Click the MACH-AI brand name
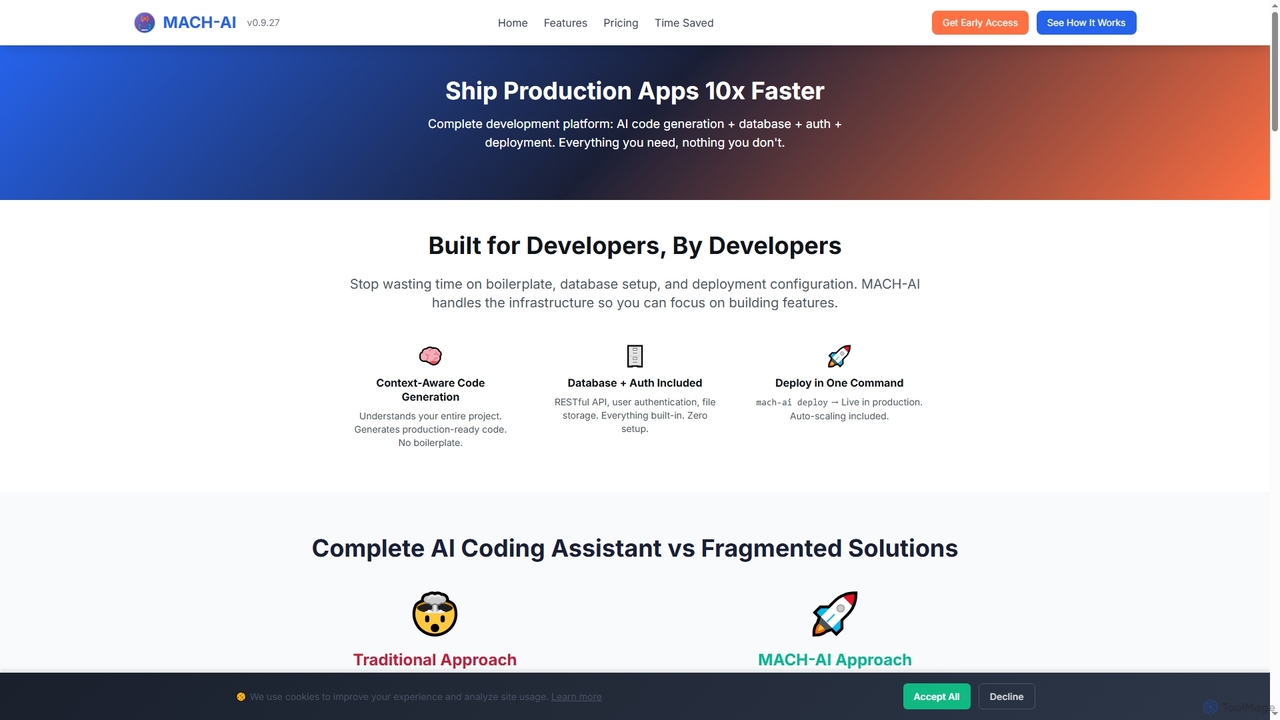Screen dimensions: 1280x720 click(200, 22)
